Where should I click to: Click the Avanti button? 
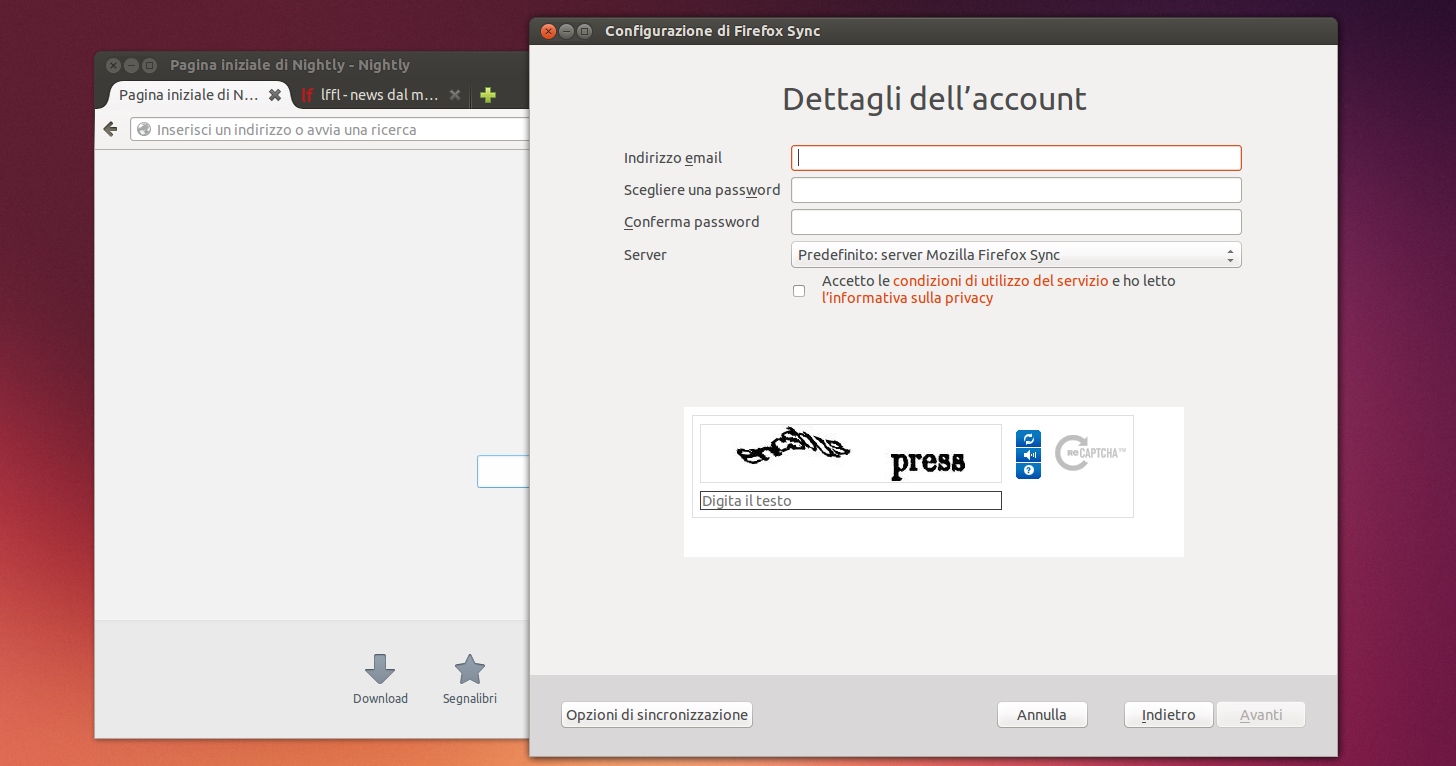click(x=1261, y=715)
